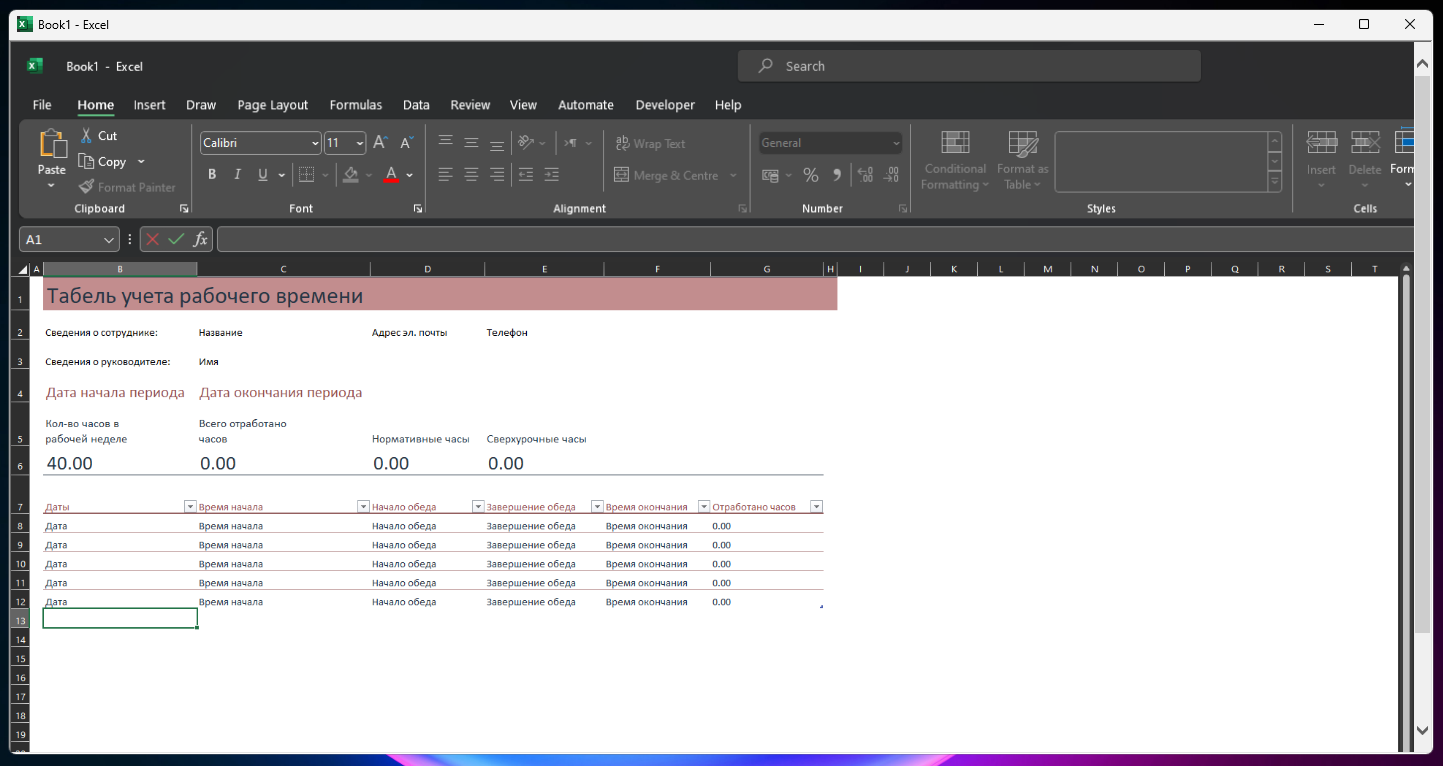Decrease font size with the smaller A icon
The image size is (1443, 766).
click(406, 143)
